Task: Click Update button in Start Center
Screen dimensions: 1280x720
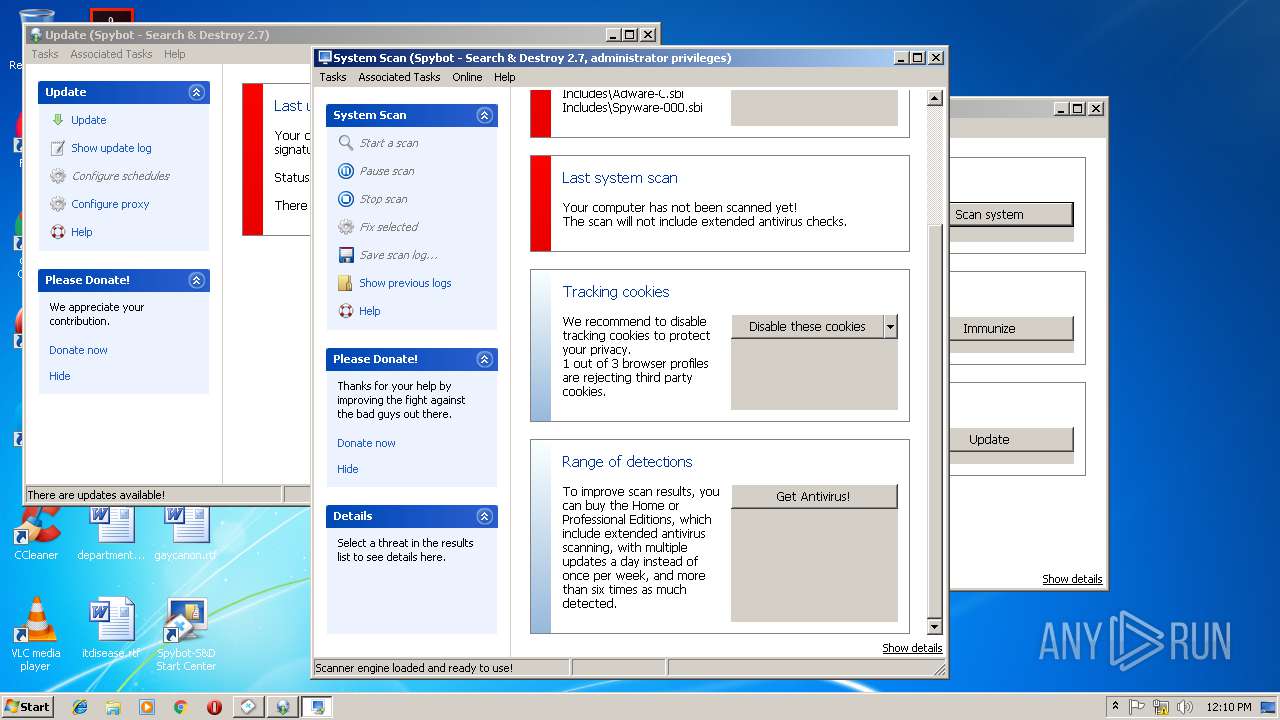Action: coord(1010,439)
